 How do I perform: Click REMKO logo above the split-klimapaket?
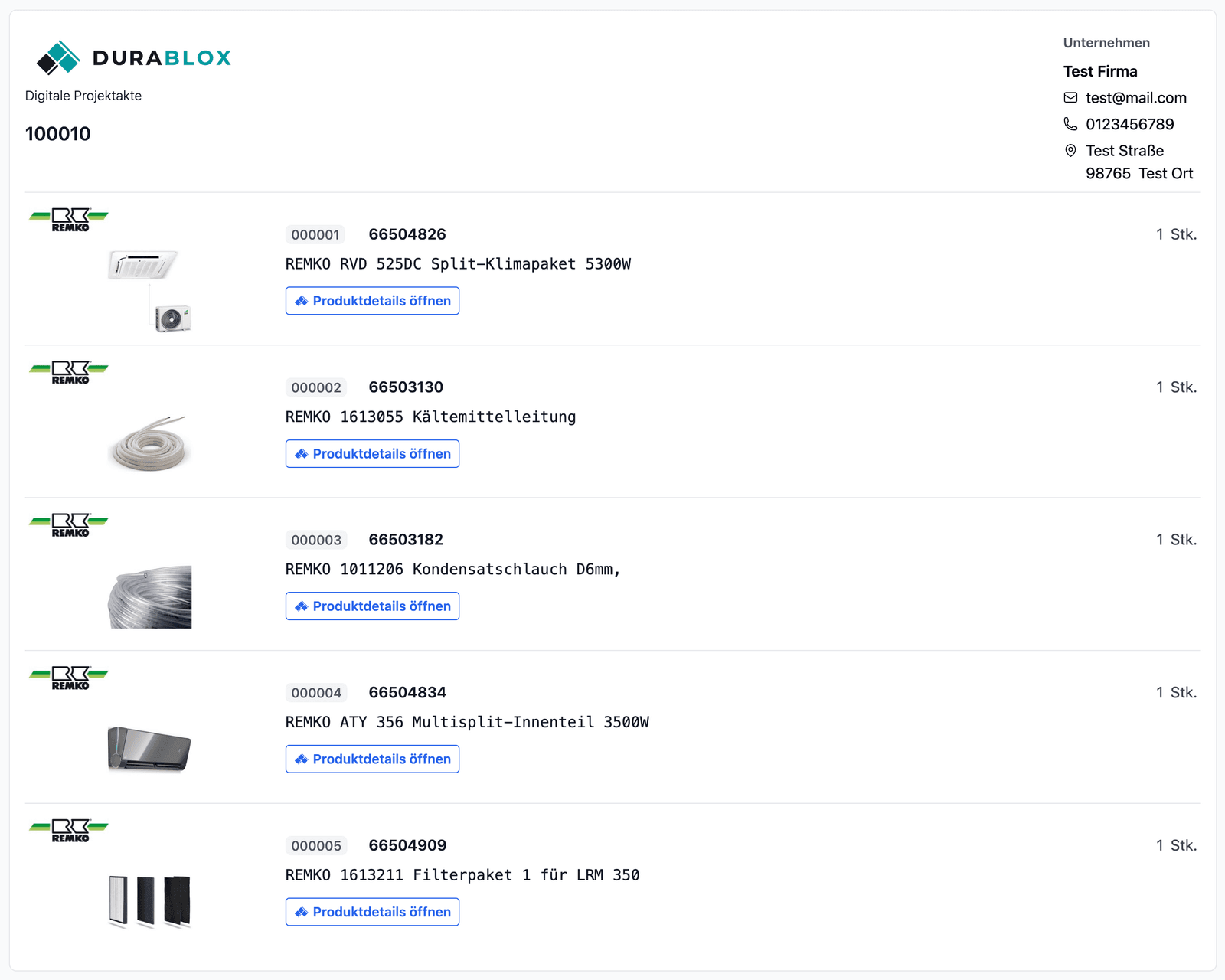pyautogui.click(x=69, y=219)
